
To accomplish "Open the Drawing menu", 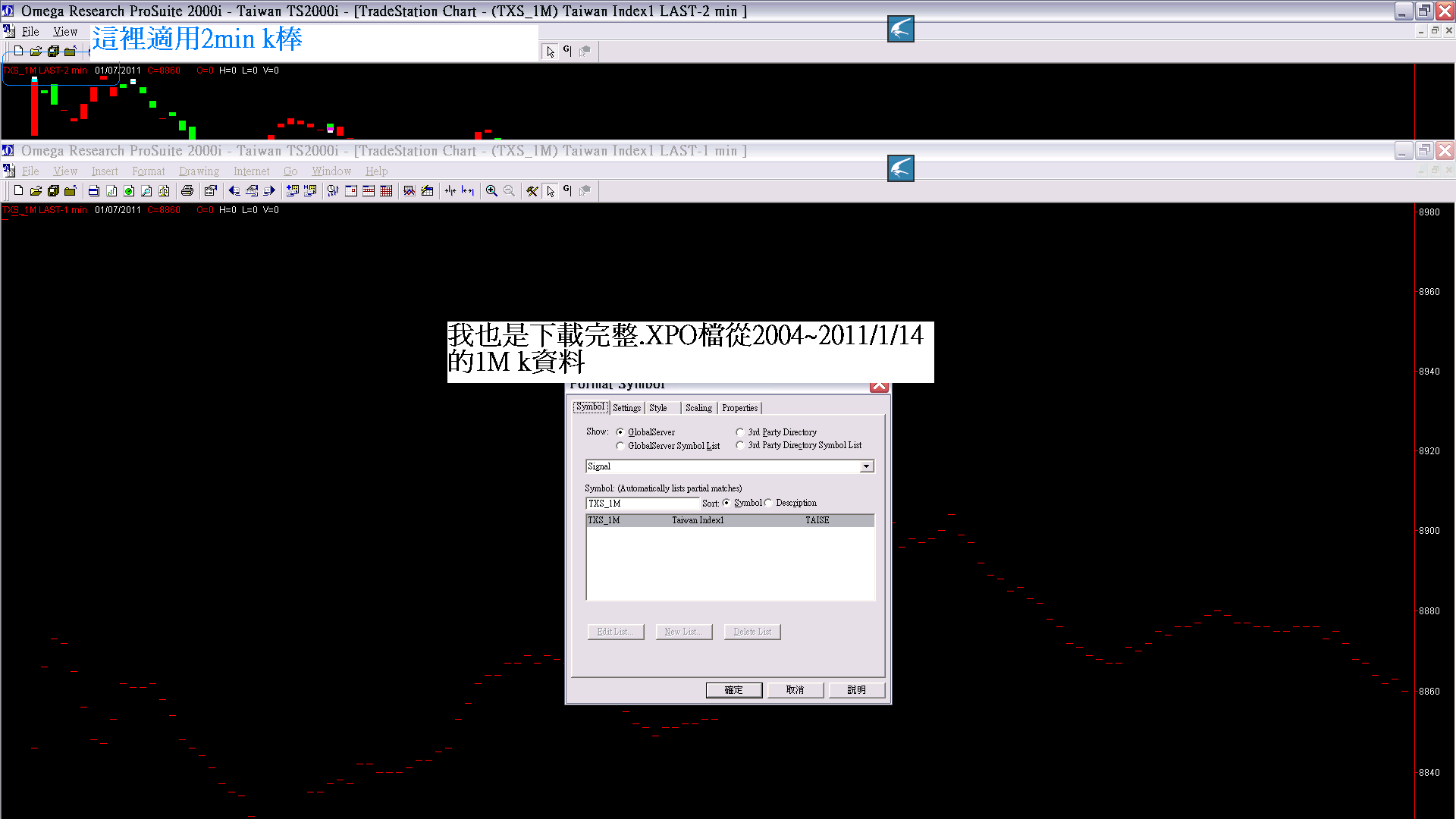I will click(x=199, y=171).
